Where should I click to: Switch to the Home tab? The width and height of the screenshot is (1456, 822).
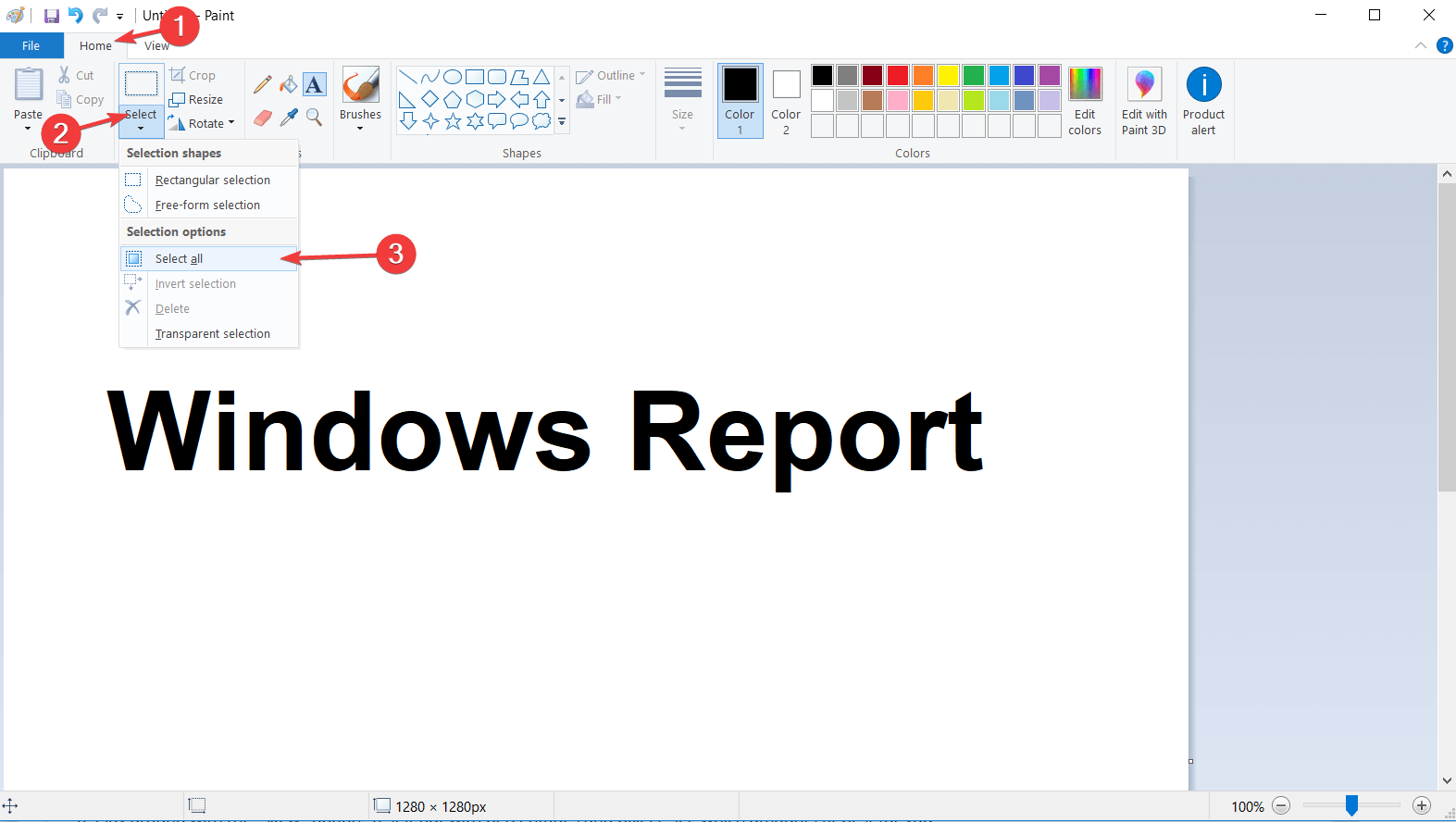(x=95, y=45)
